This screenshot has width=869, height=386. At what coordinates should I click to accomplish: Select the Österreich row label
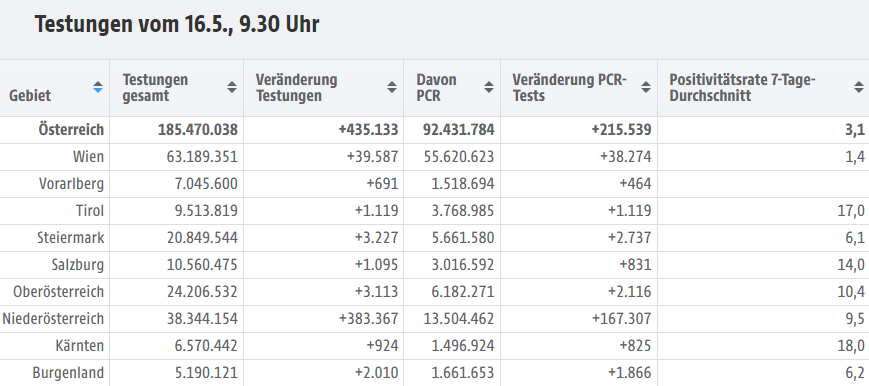pyautogui.click(x=71, y=130)
